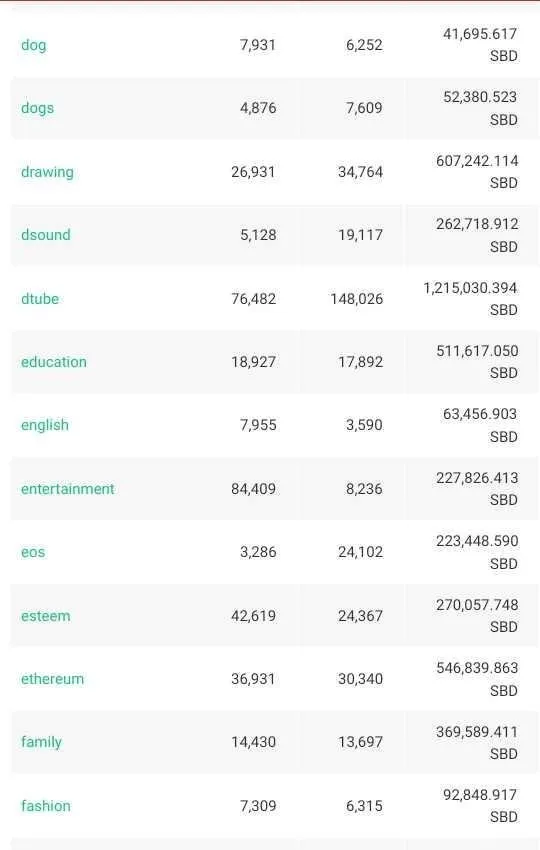
Task: Click the fashion tag link
Action: (46, 806)
